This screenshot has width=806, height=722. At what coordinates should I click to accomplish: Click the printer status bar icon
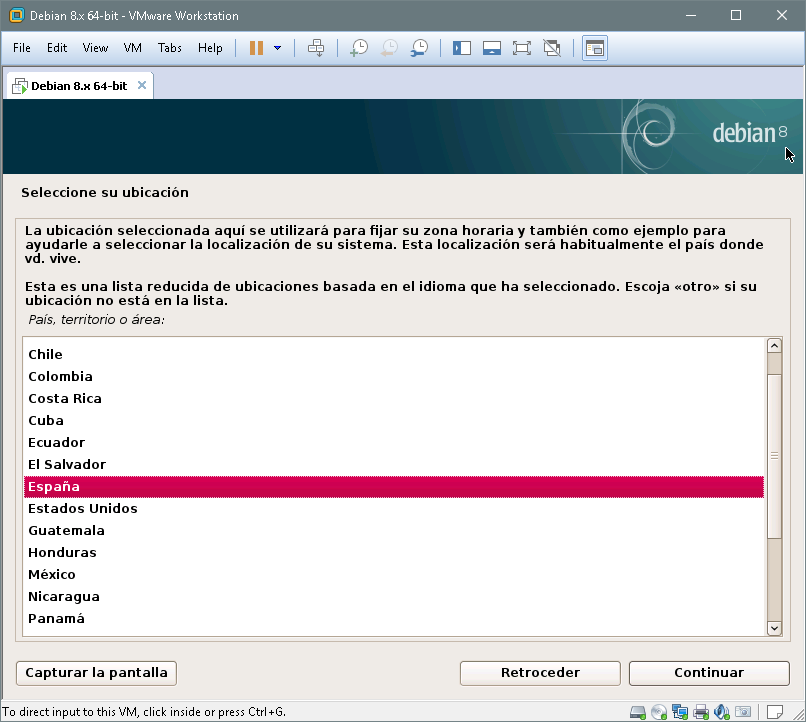click(701, 712)
